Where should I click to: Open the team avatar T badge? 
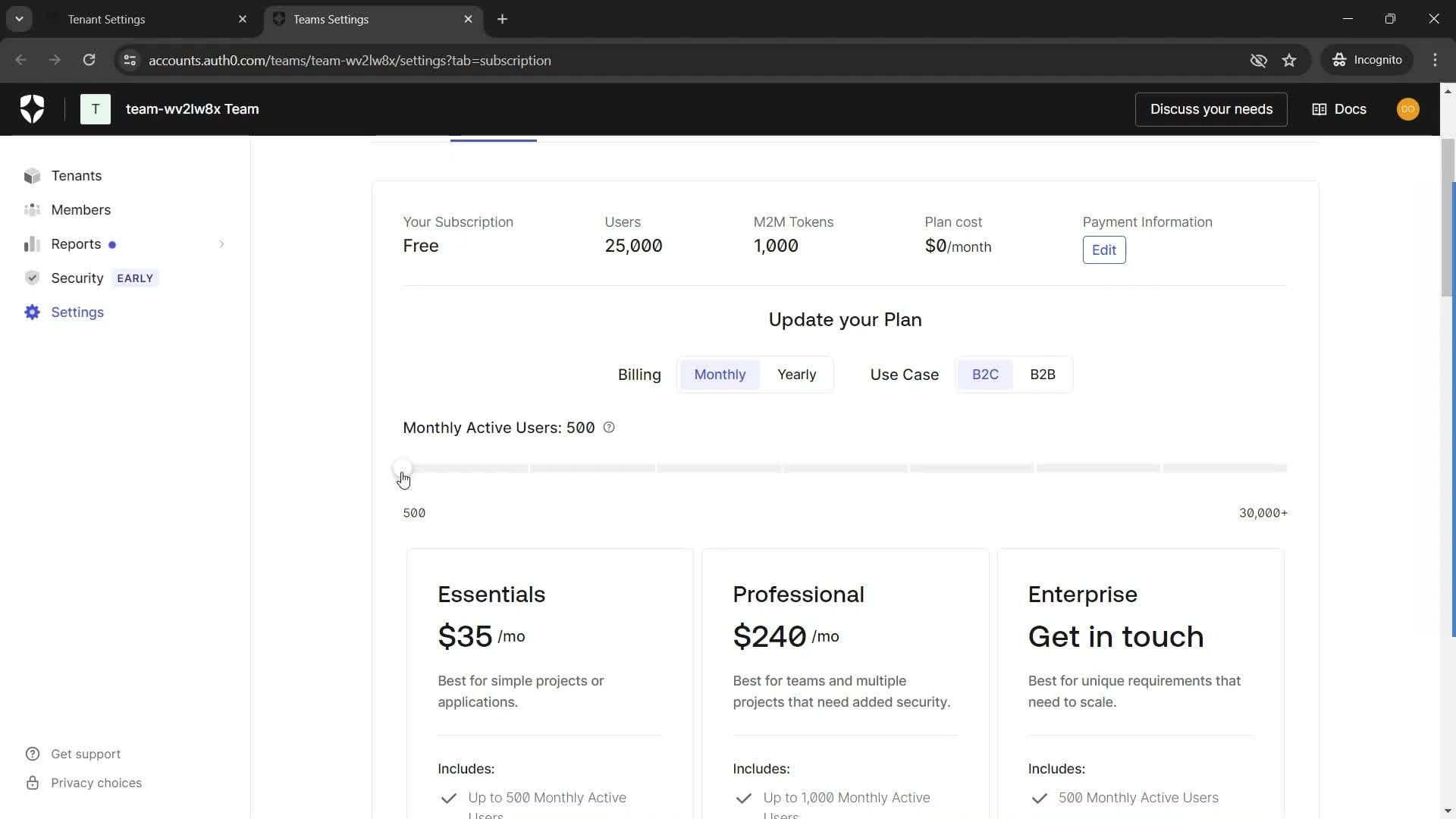(x=96, y=109)
